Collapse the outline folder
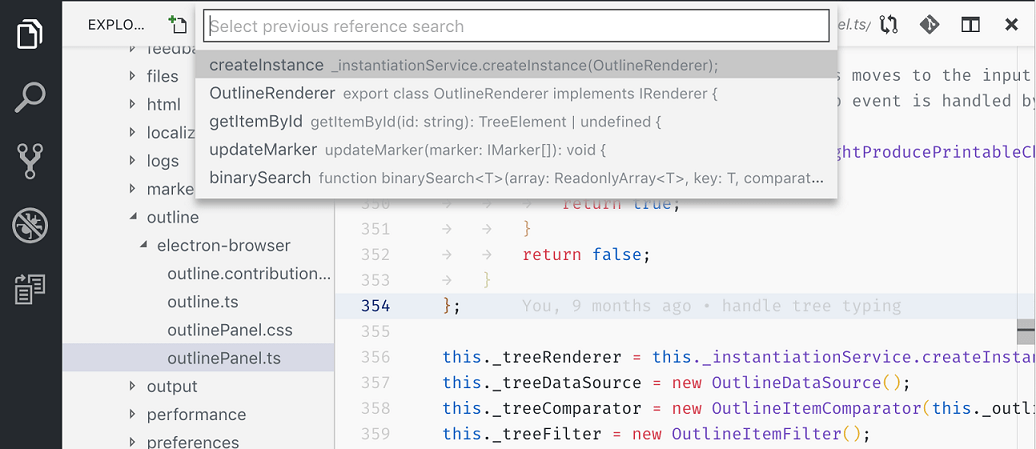This screenshot has height=449, width=1036. click(x=133, y=217)
